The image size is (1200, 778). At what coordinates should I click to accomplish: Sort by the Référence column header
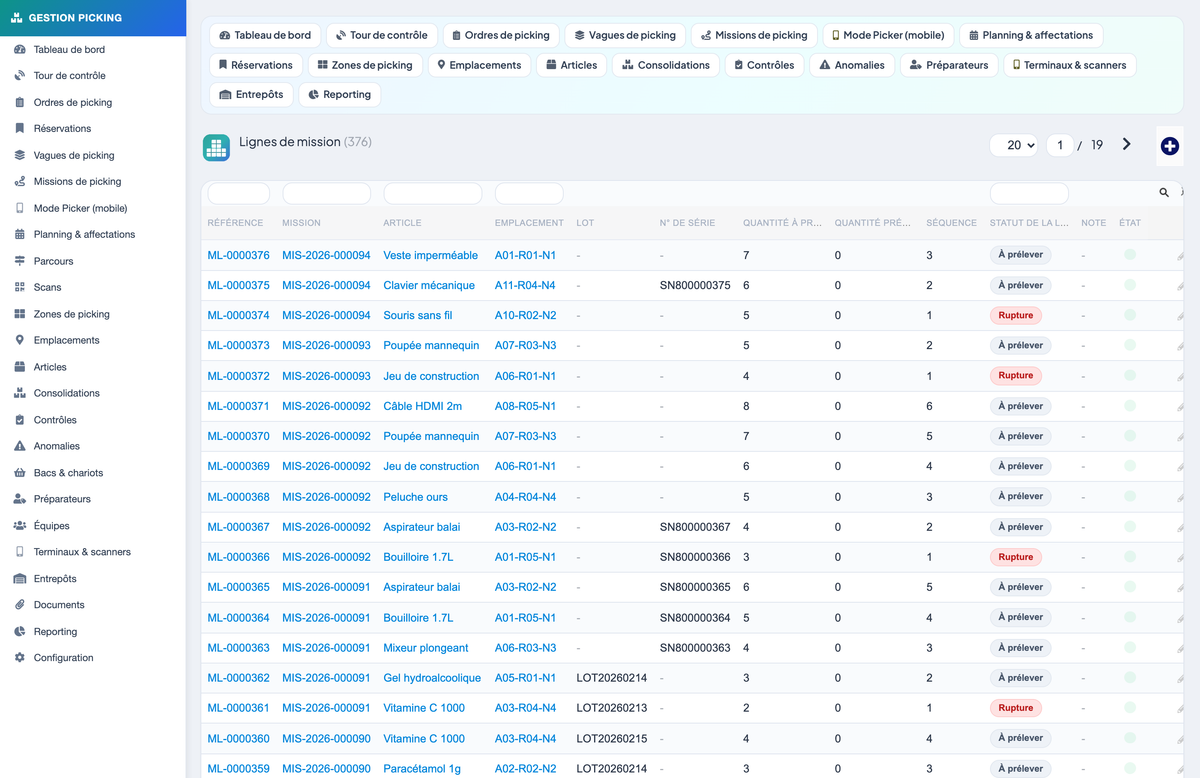point(235,223)
